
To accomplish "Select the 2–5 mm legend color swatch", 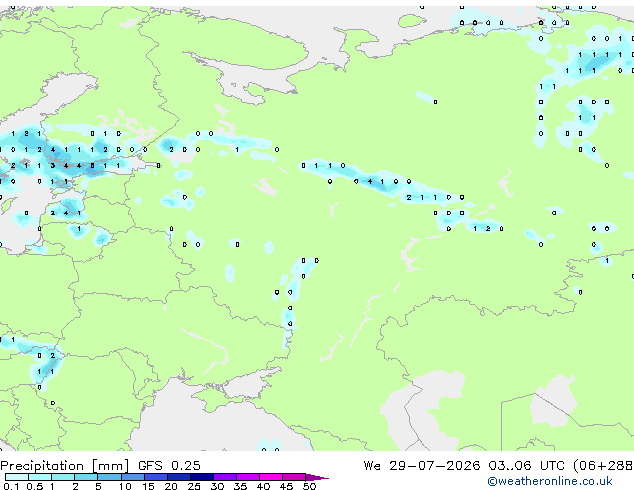I will click(x=86, y=477).
